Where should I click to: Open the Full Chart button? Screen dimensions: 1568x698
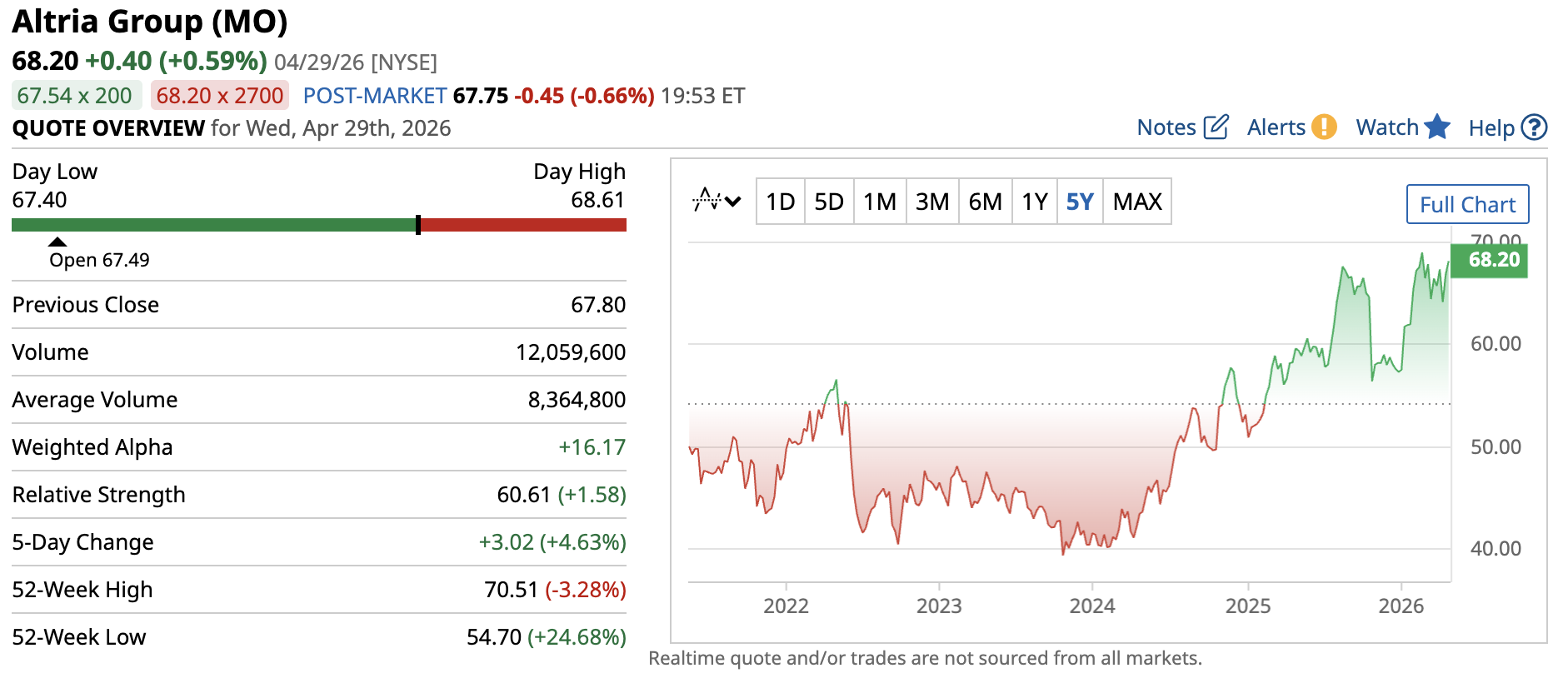point(1467,204)
